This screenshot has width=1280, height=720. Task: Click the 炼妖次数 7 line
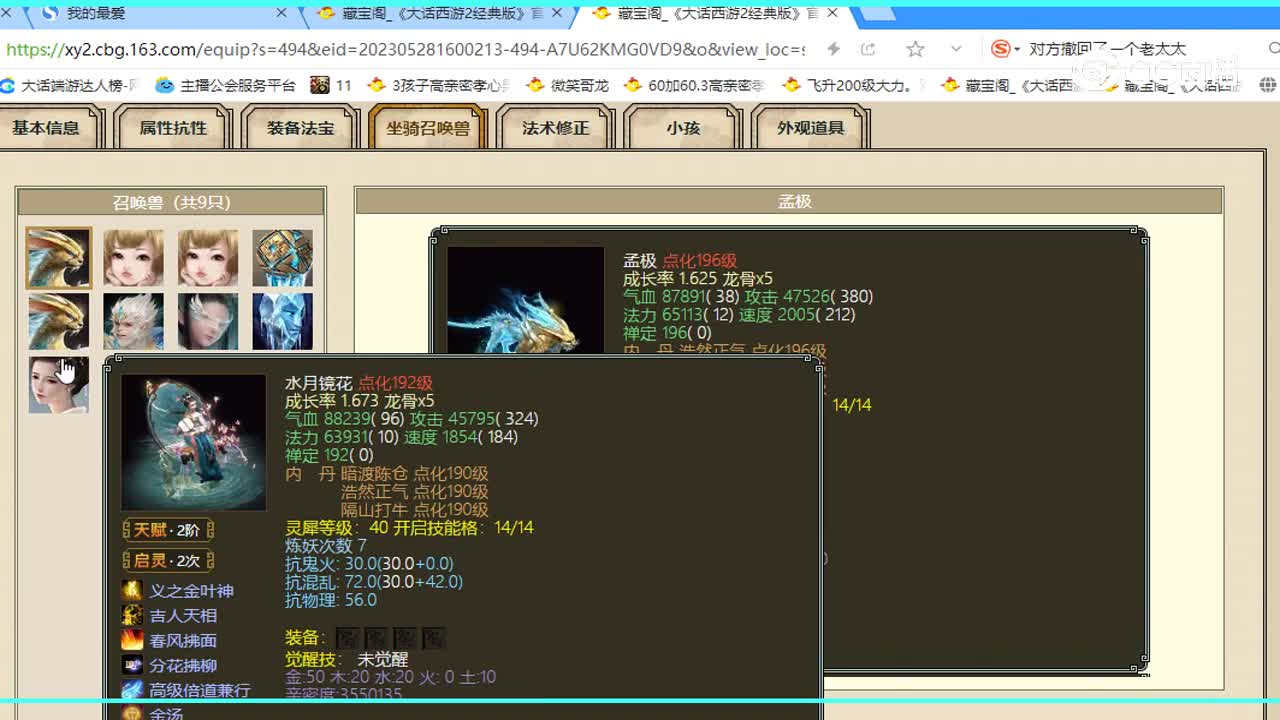[x=326, y=546]
